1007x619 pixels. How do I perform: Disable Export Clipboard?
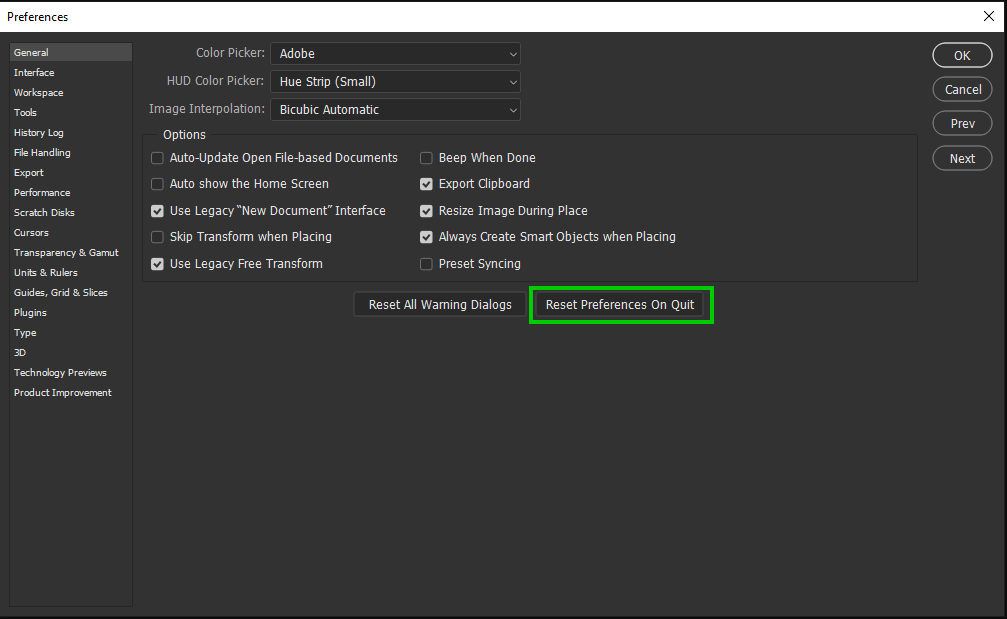[426, 184]
